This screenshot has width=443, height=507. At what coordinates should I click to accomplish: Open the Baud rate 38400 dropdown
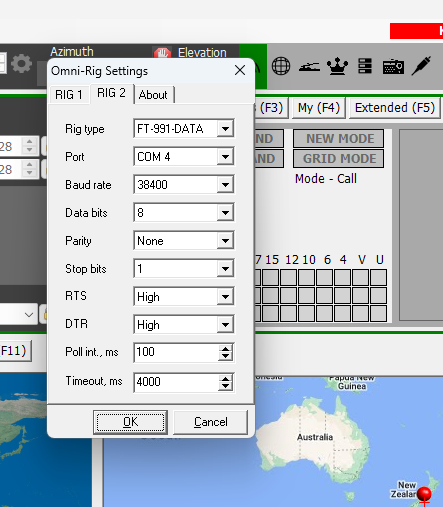(x=225, y=185)
